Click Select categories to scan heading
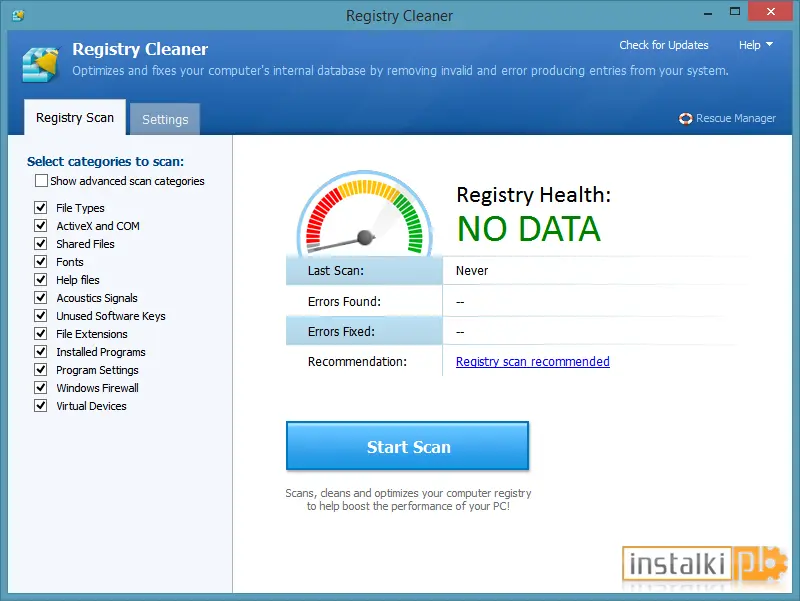Viewport: 800px width, 601px height. click(x=106, y=161)
